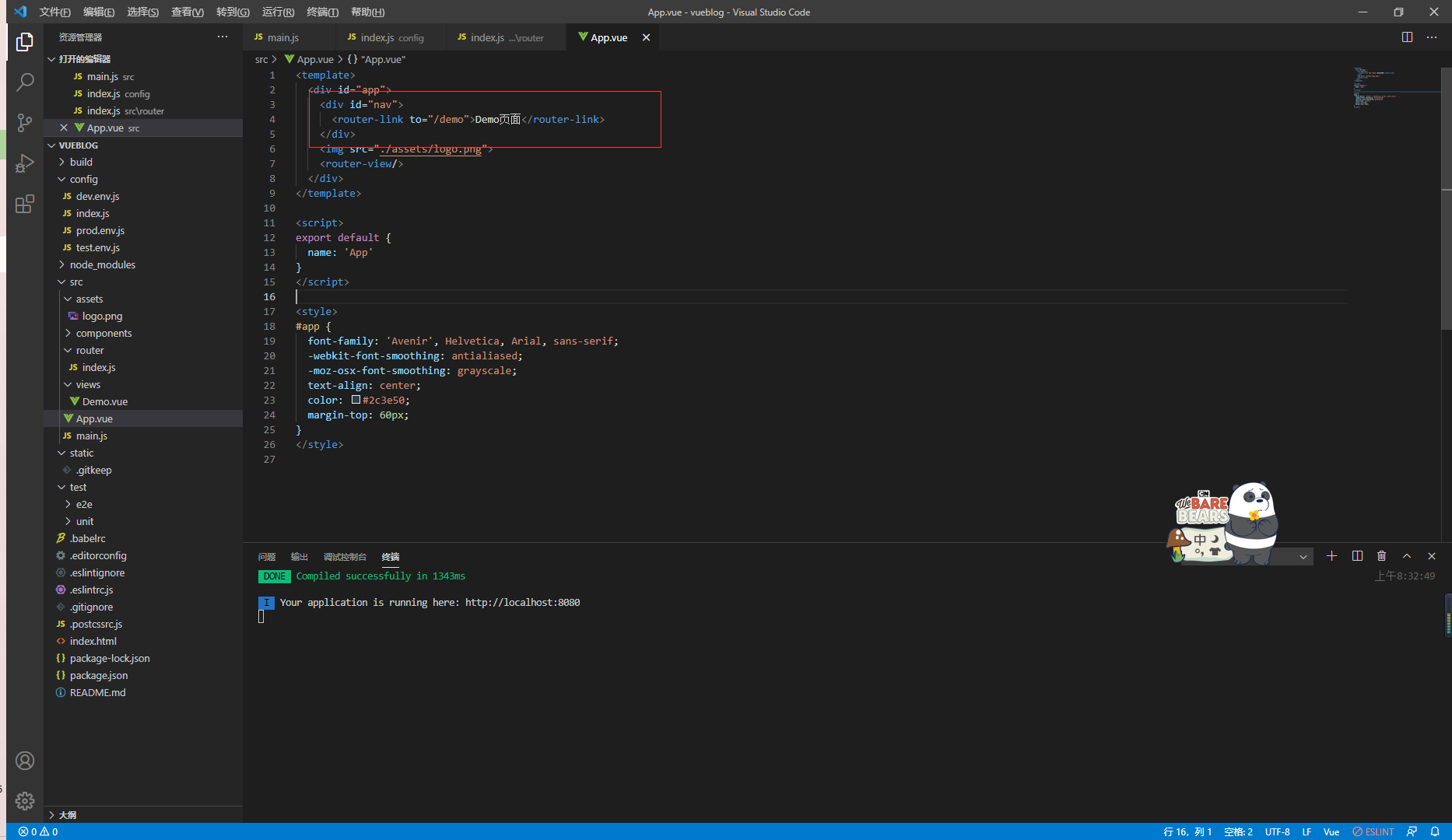This screenshot has height=840, width=1452.
Task: Open Explorer panel ellipsis menu
Action: point(223,37)
